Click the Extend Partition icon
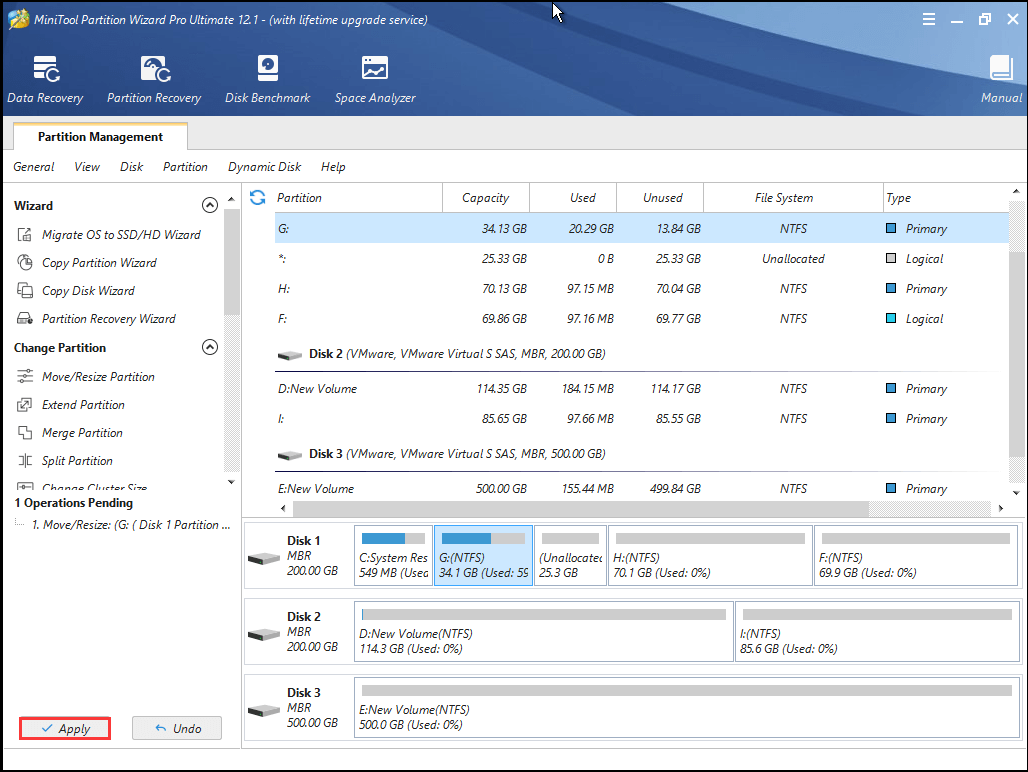The height and width of the screenshot is (772, 1028). (25, 404)
